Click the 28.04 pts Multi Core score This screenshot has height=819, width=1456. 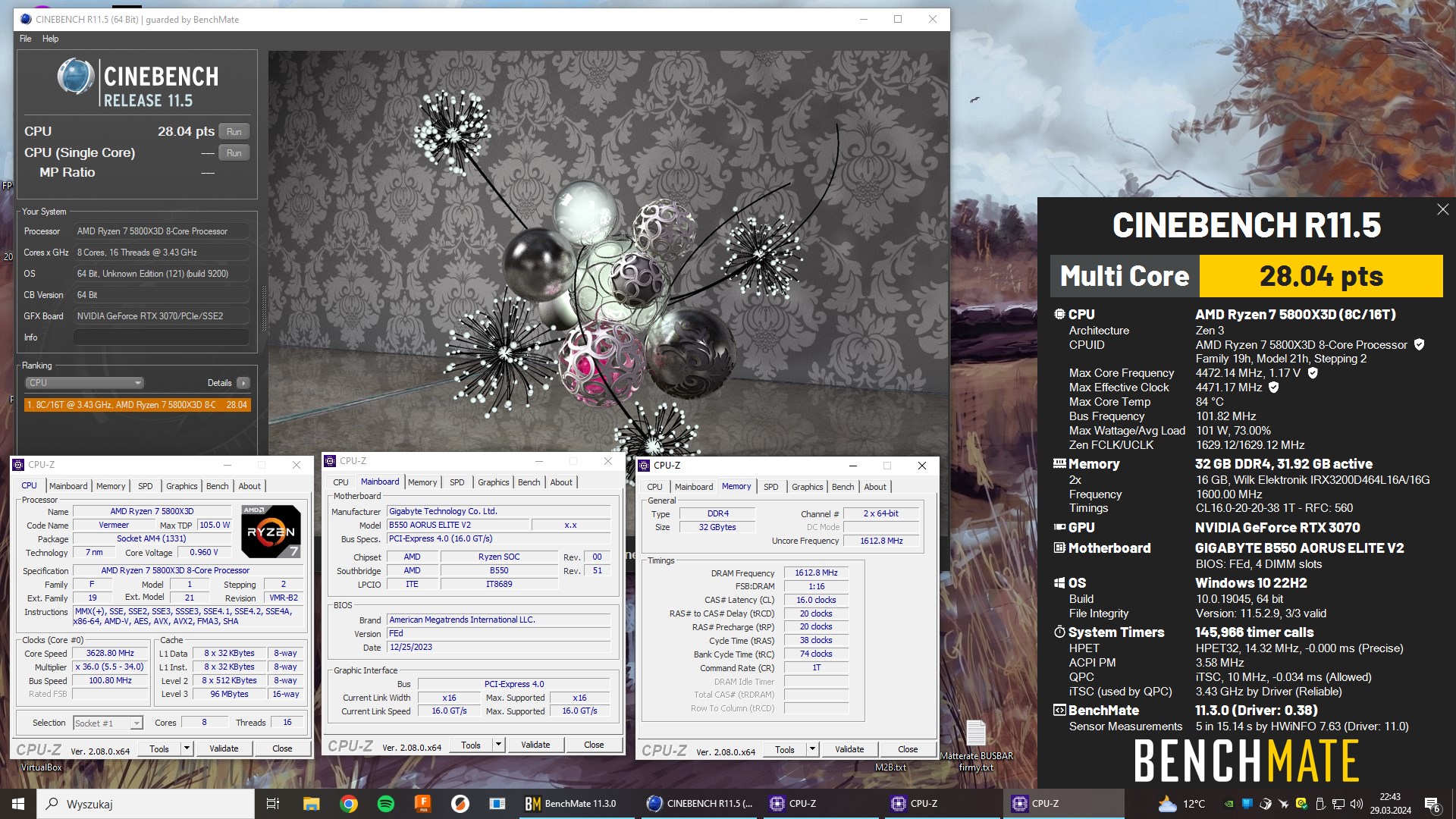tap(1321, 276)
